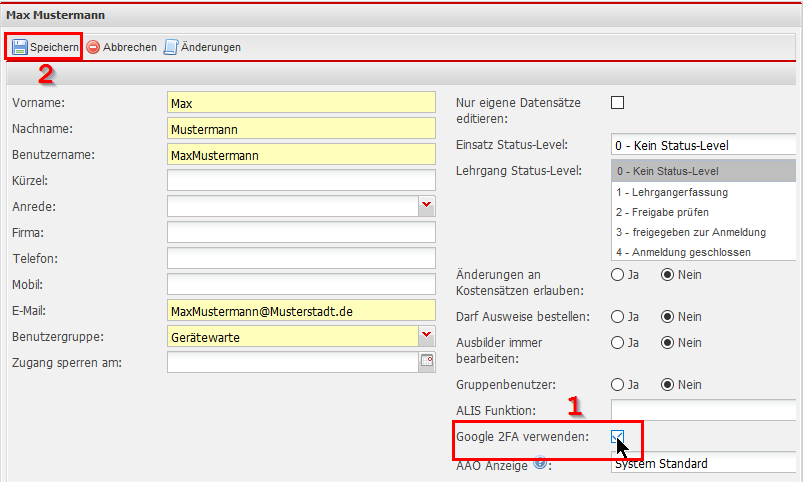Screen dimensions: 803x482
Task: Expand the Anrede dropdown arrow
Action: click(427, 206)
